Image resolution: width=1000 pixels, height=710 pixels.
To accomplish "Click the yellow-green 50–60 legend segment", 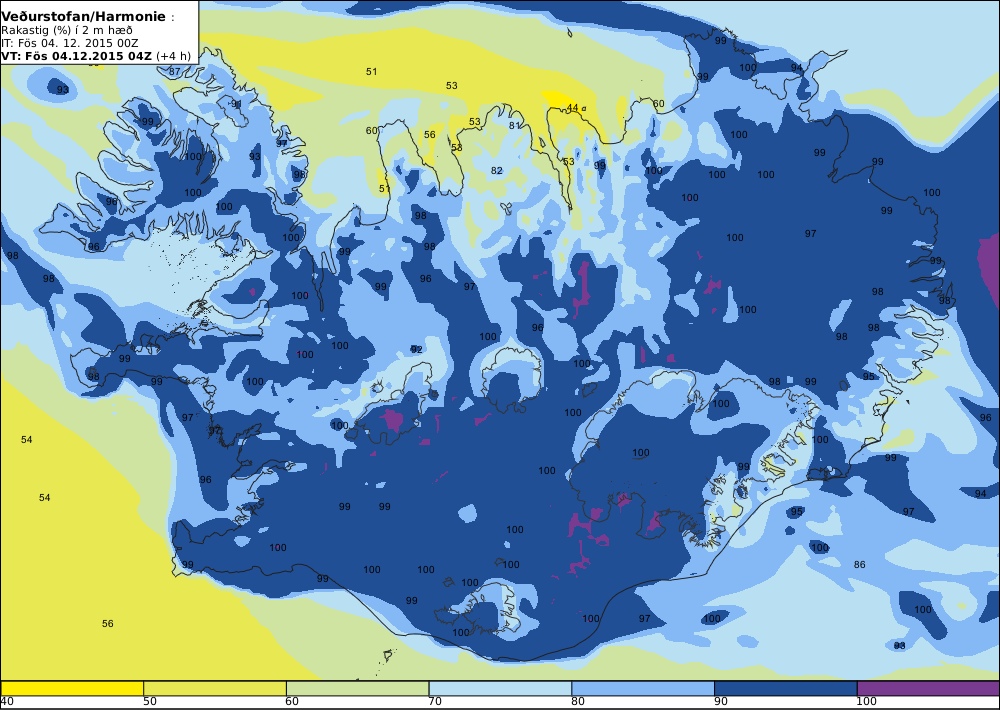I will click(214, 688).
